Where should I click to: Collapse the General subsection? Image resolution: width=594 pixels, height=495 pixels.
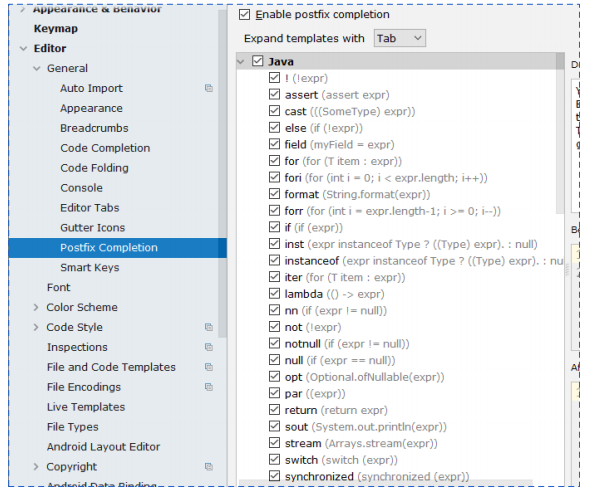pos(37,69)
